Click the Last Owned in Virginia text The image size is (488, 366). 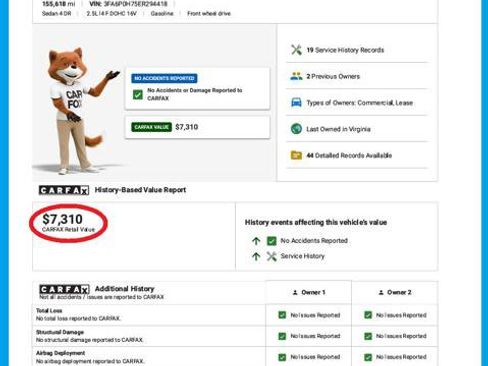tap(338, 129)
